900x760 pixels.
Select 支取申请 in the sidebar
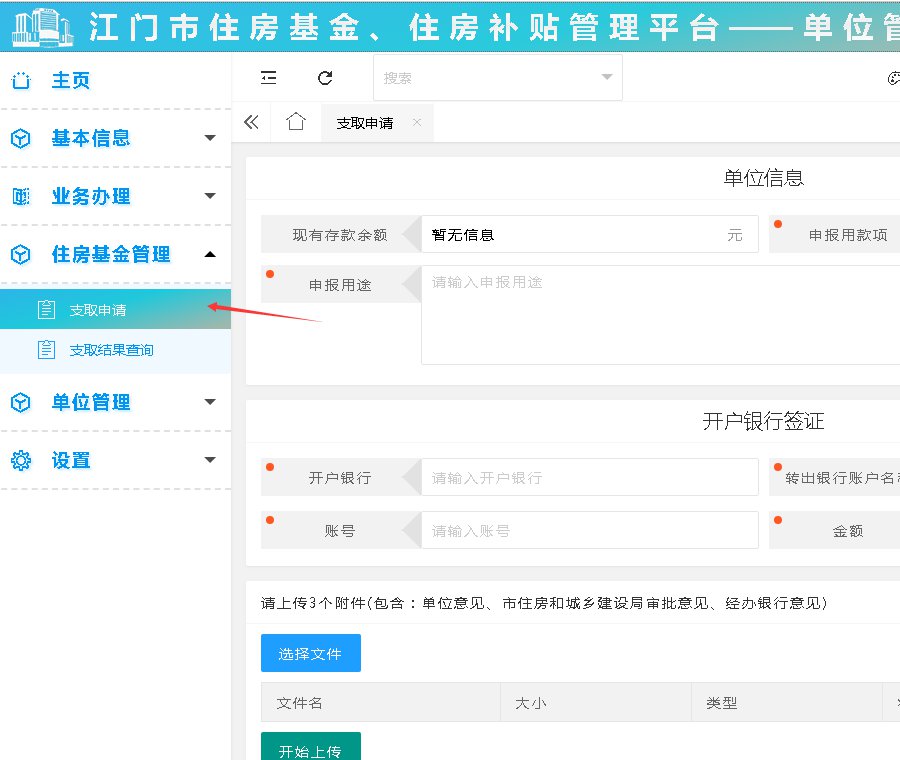[x=98, y=310]
